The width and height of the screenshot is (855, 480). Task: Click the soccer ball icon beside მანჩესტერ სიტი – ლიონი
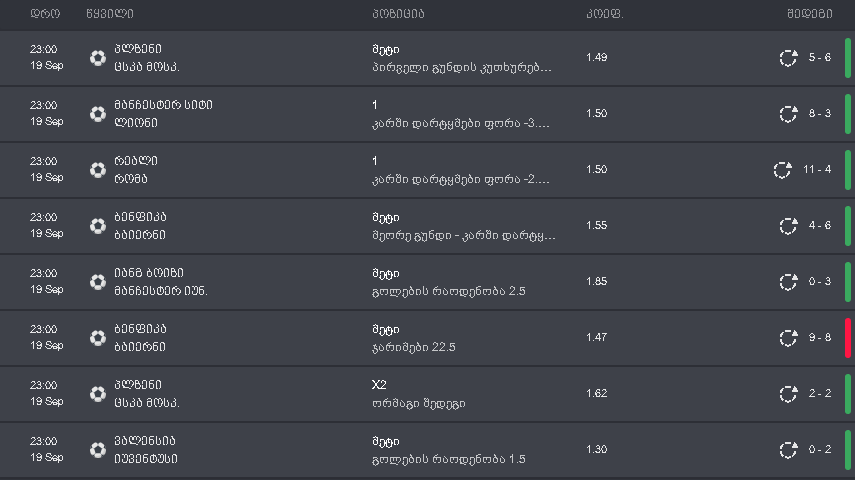coord(97,114)
